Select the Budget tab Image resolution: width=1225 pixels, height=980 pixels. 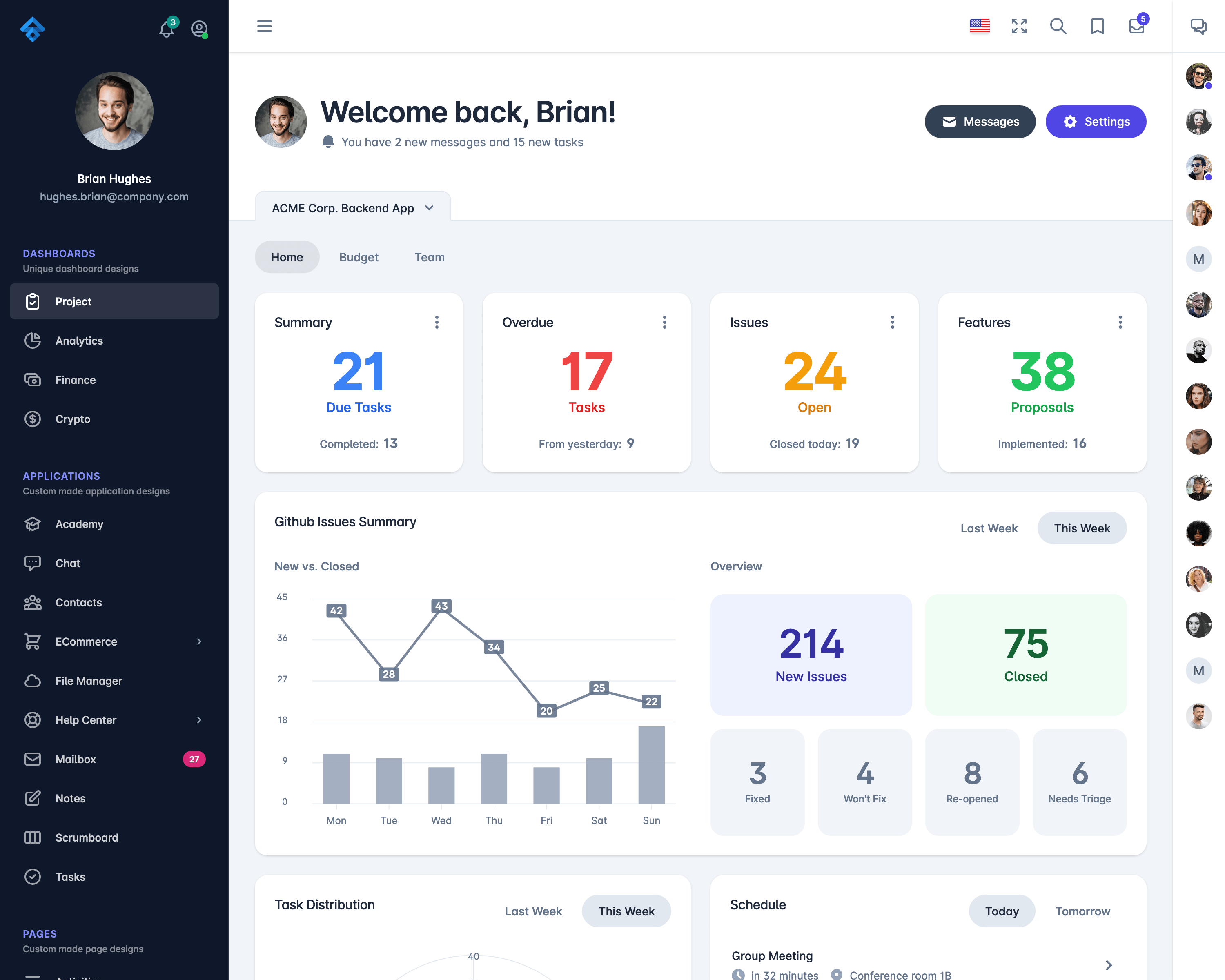359,257
